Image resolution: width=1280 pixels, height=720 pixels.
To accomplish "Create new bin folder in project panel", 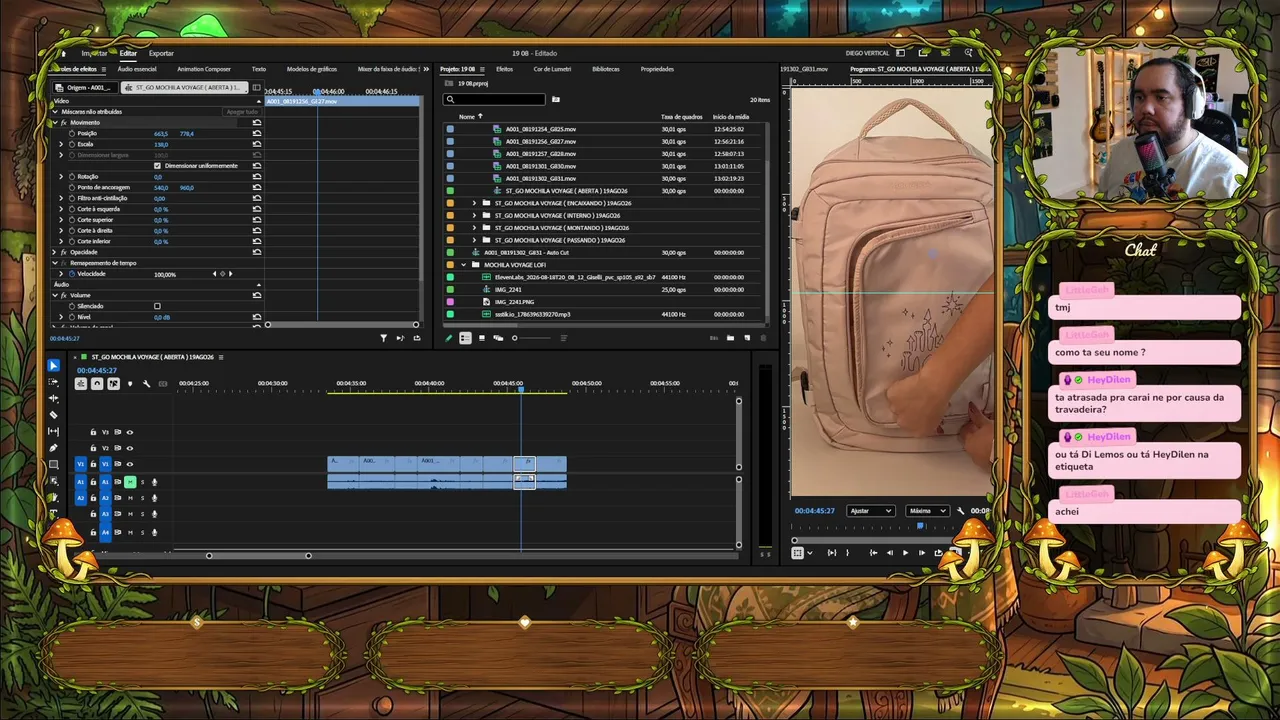I will pyautogui.click(x=730, y=338).
